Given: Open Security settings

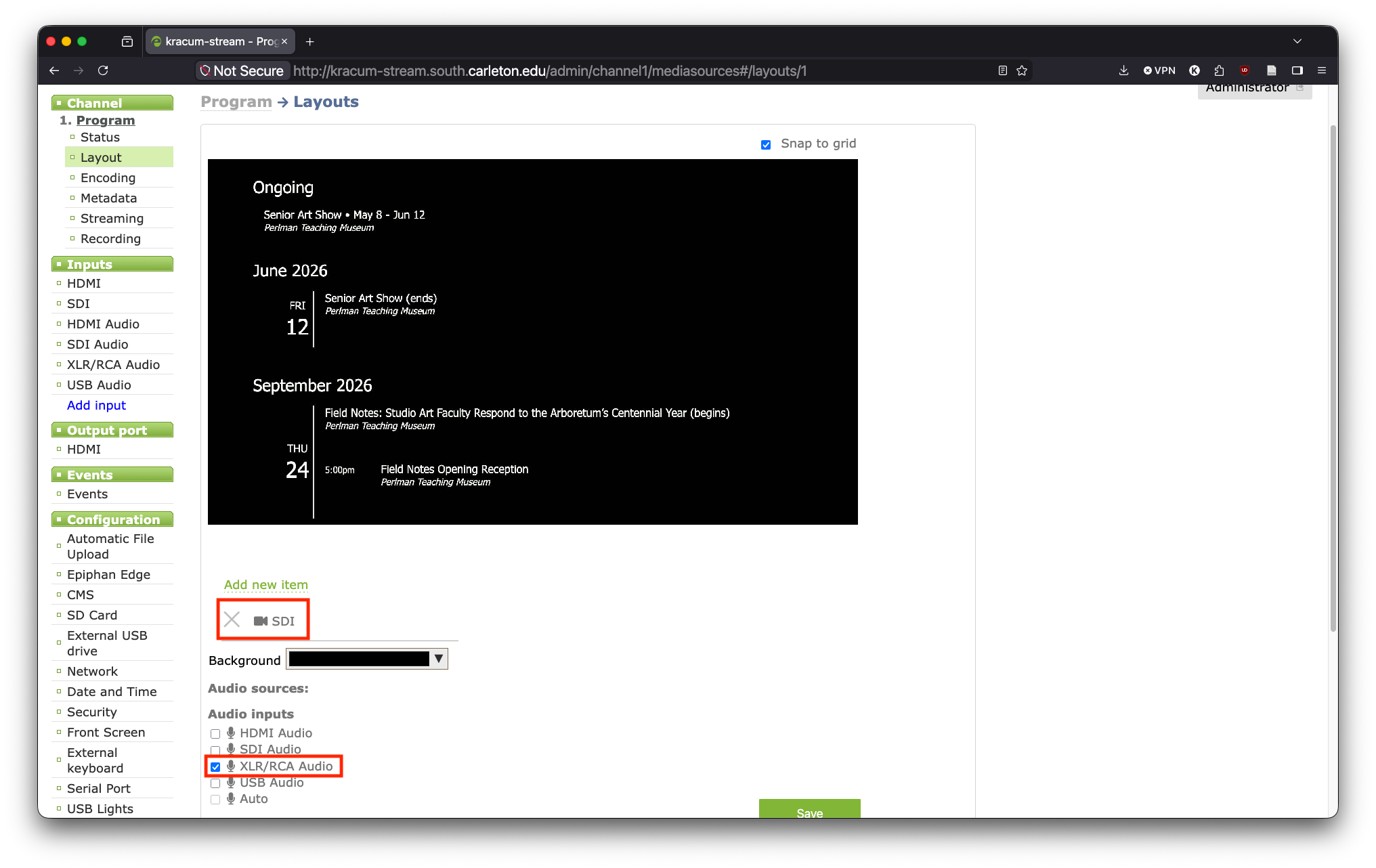Looking at the screenshot, I should tap(91, 712).
